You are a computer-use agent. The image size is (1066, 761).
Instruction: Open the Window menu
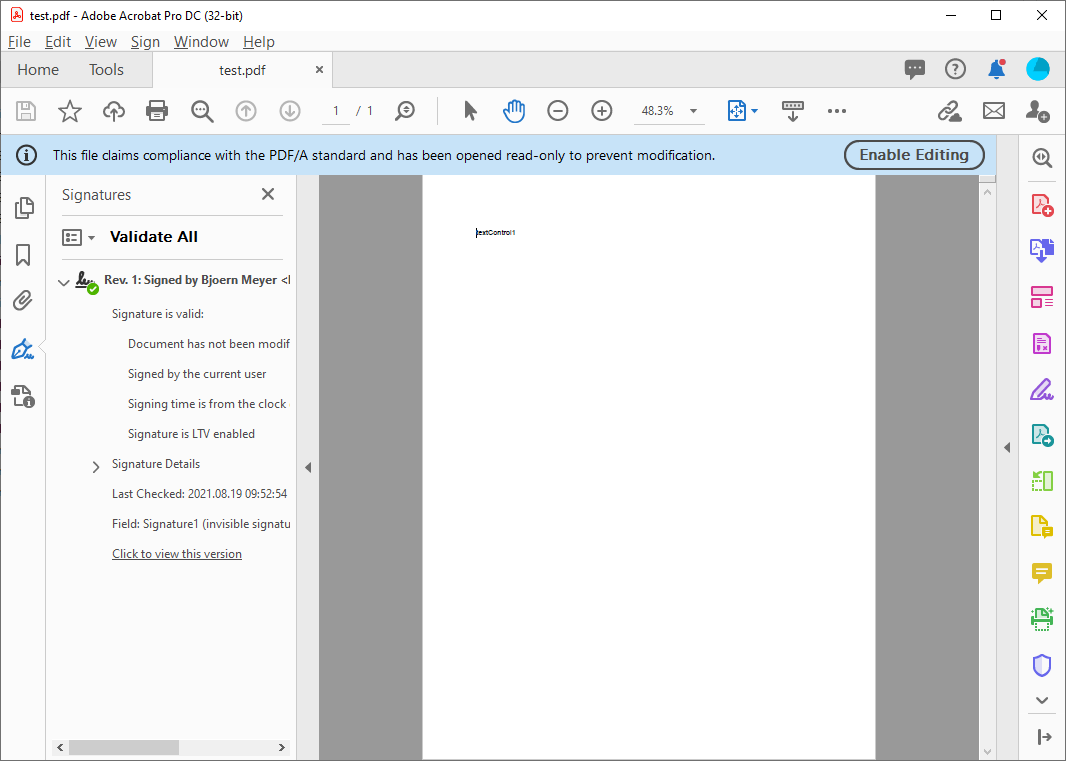201,42
